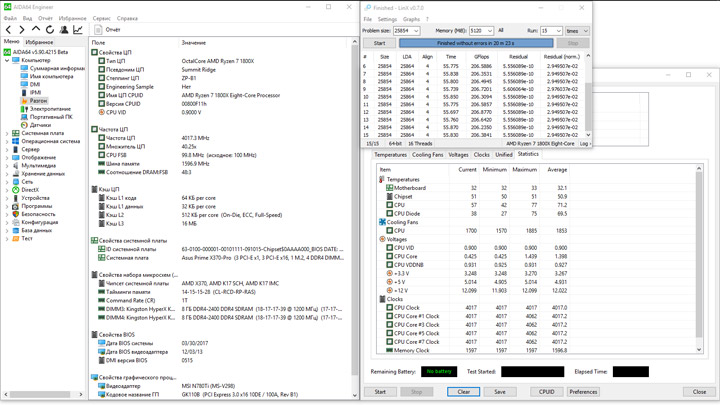Collapse the Компьютер tree node

(7, 60)
